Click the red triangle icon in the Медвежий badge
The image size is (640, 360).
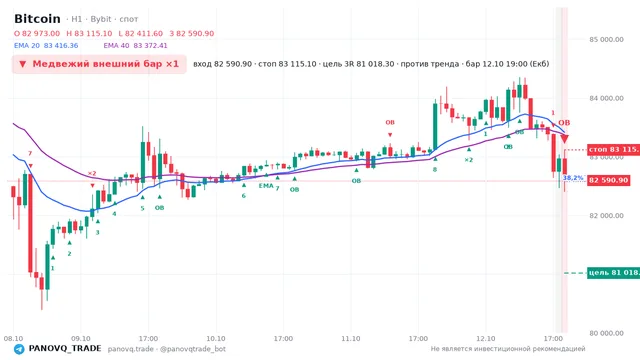coord(23,64)
